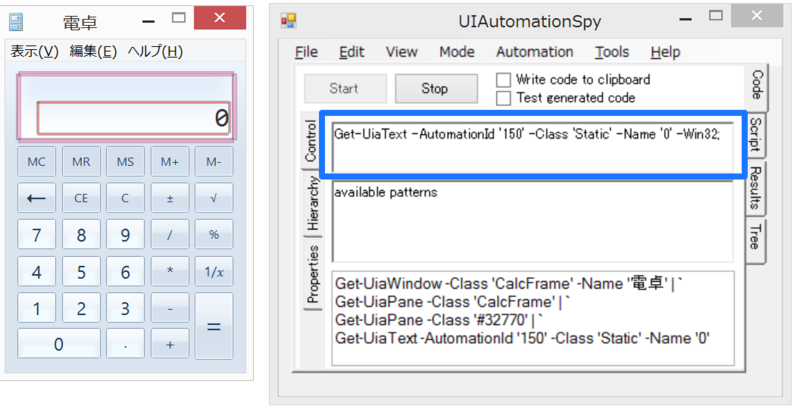Click the calculator app icon in title bar
This screenshot has width=800, height=409.
pyautogui.click(x=16, y=21)
